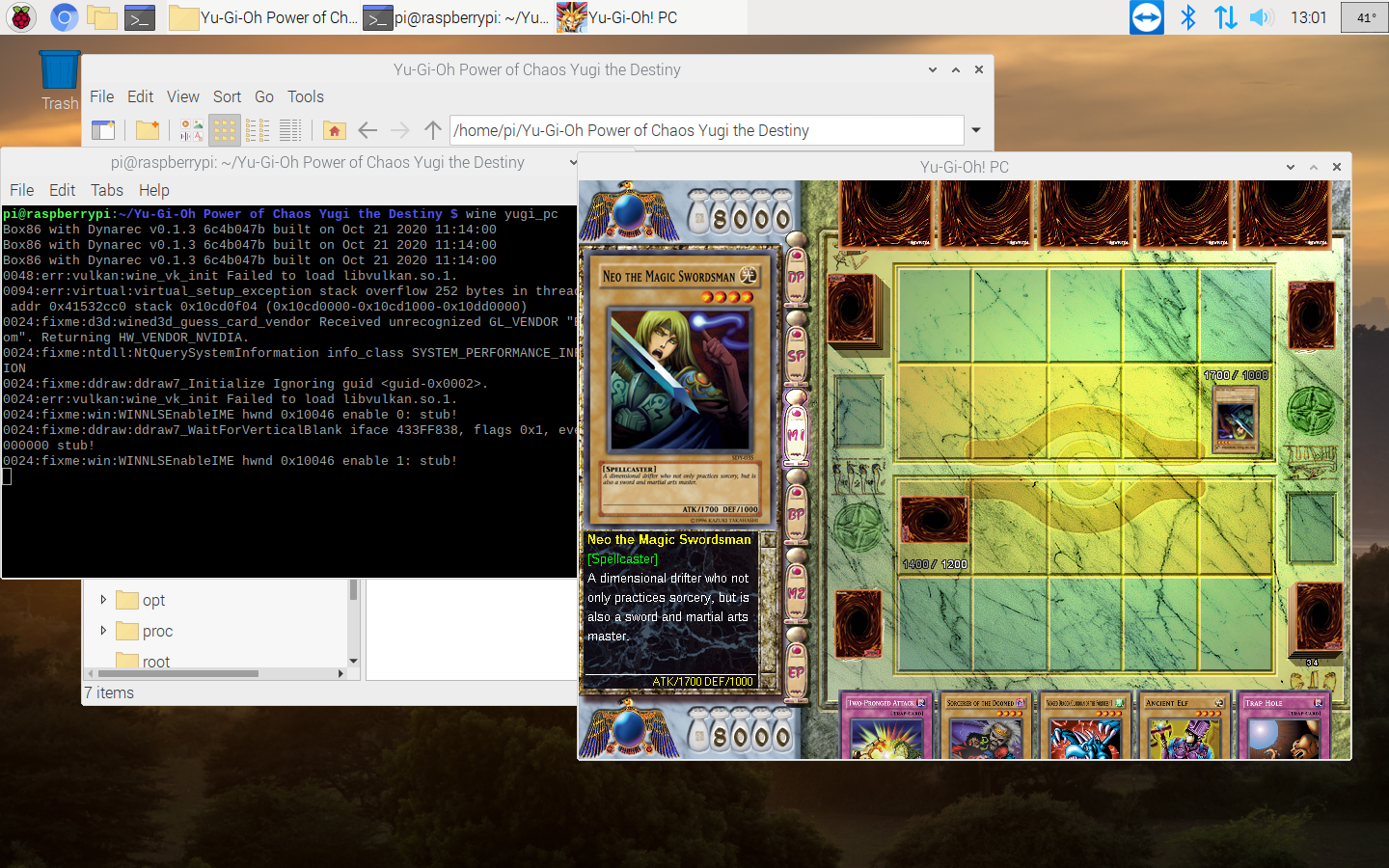This screenshot has height=868, width=1389.
Task: Go to the home folder
Action: [334, 130]
